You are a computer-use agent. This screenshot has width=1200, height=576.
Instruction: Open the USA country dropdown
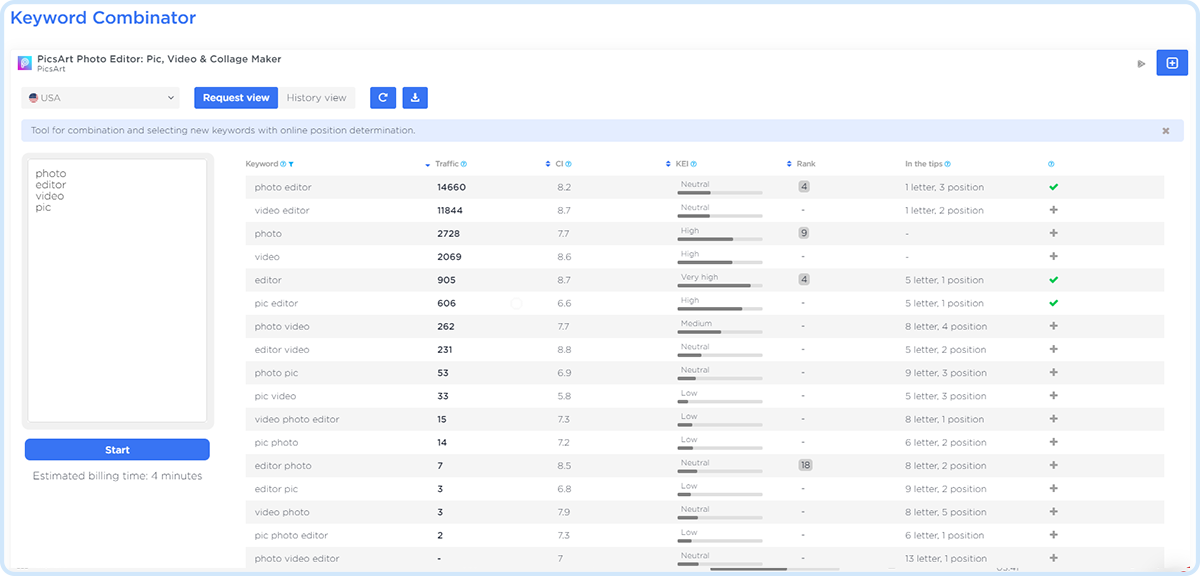[x=101, y=98]
